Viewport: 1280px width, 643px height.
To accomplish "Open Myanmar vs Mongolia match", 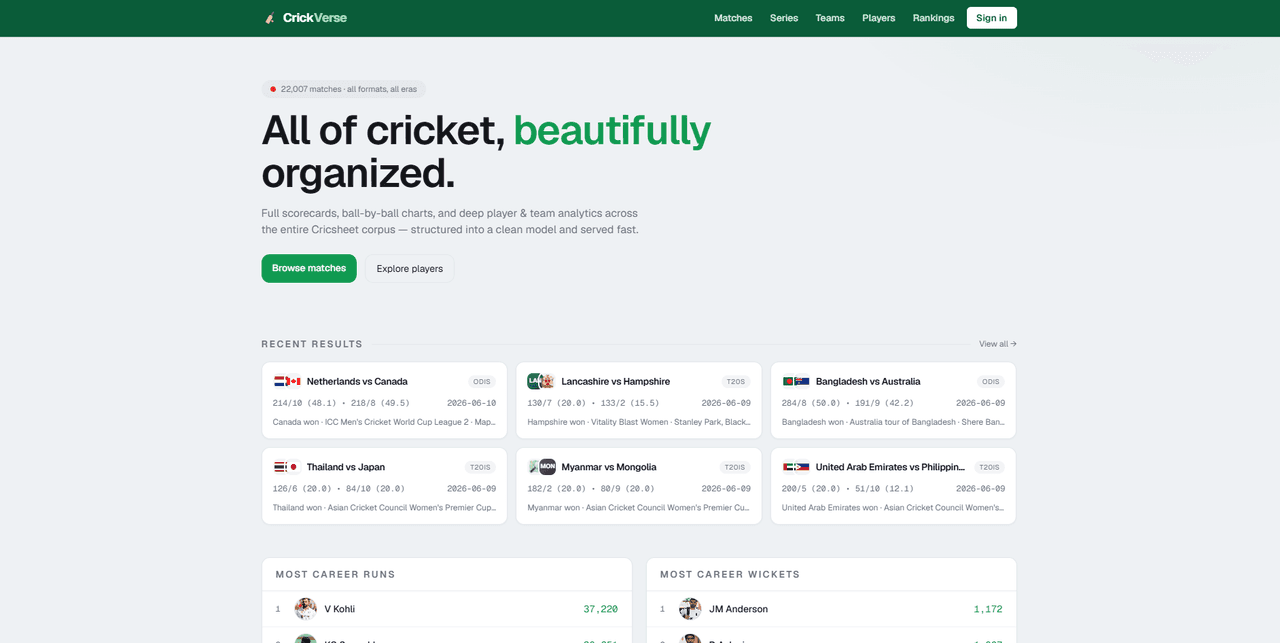I will point(639,486).
